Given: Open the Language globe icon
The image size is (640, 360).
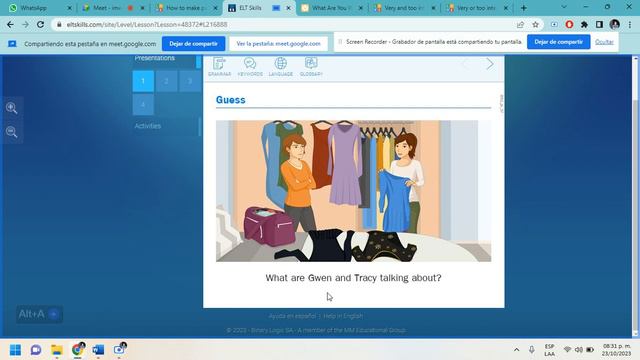Looking at the screenshot, I should 280,67.
